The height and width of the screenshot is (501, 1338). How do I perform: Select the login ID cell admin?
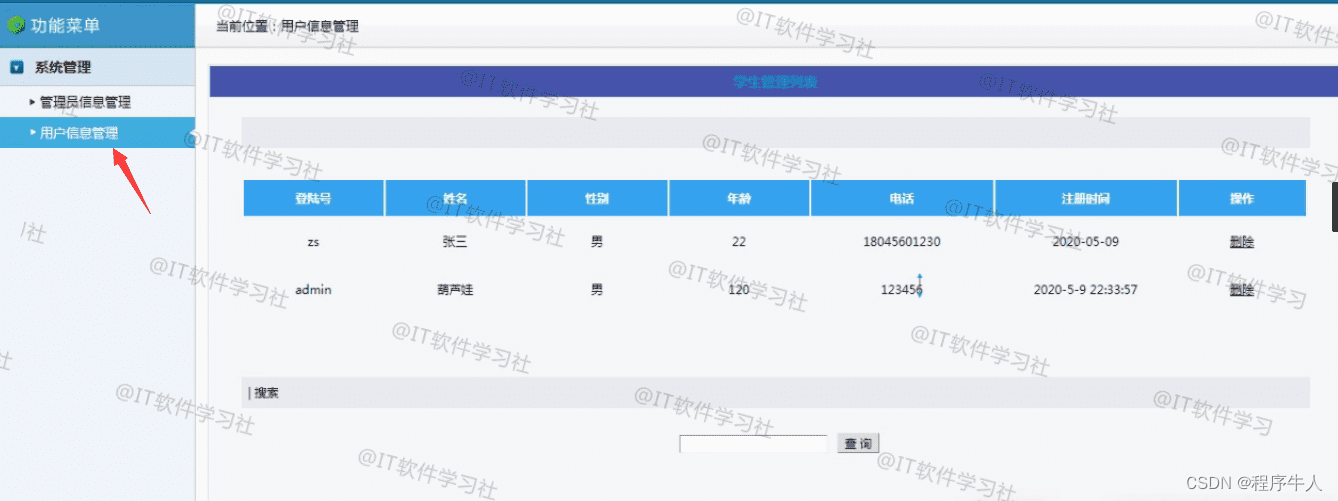(313, 290)
